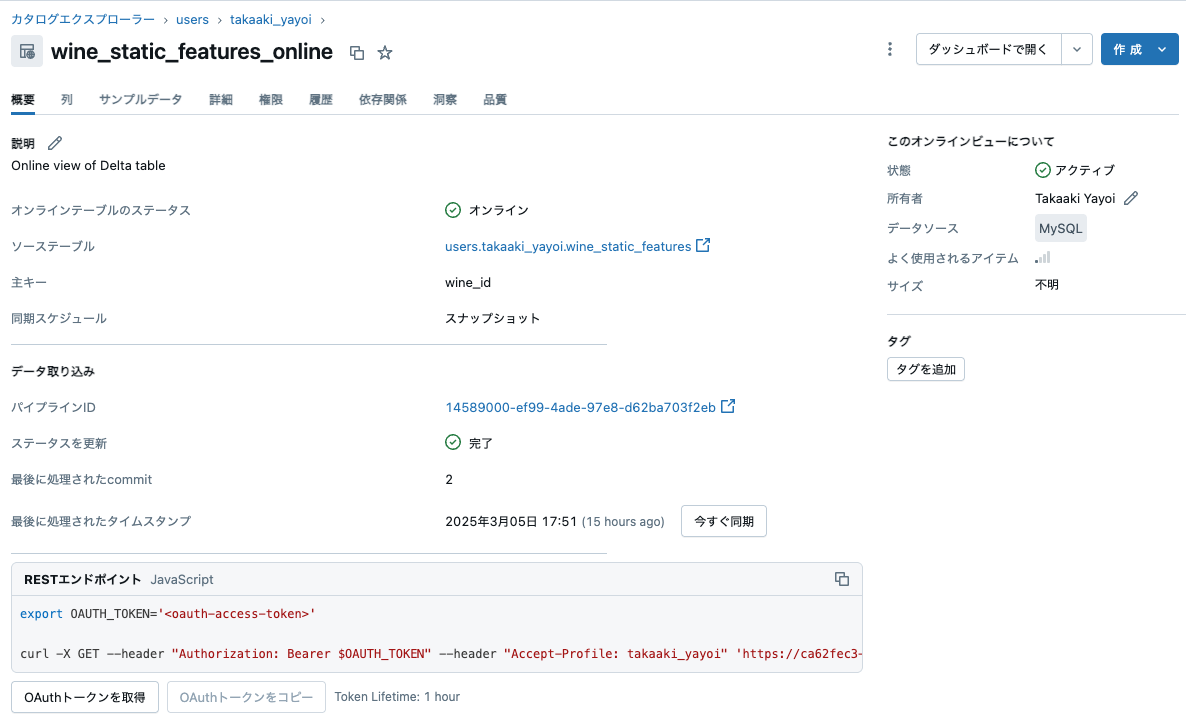Image resolution: width=1186 pixels, height=719 pixels.
Task: Open the users.takaaki_yayoi.wine_static_features link
Action: [x=567, y=245]
